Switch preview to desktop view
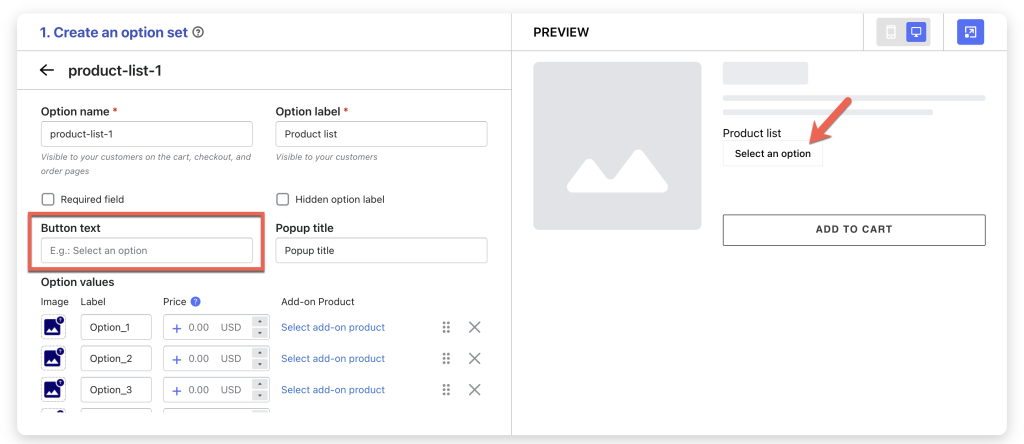The image size is (1024, 444). tap(916, 32)
